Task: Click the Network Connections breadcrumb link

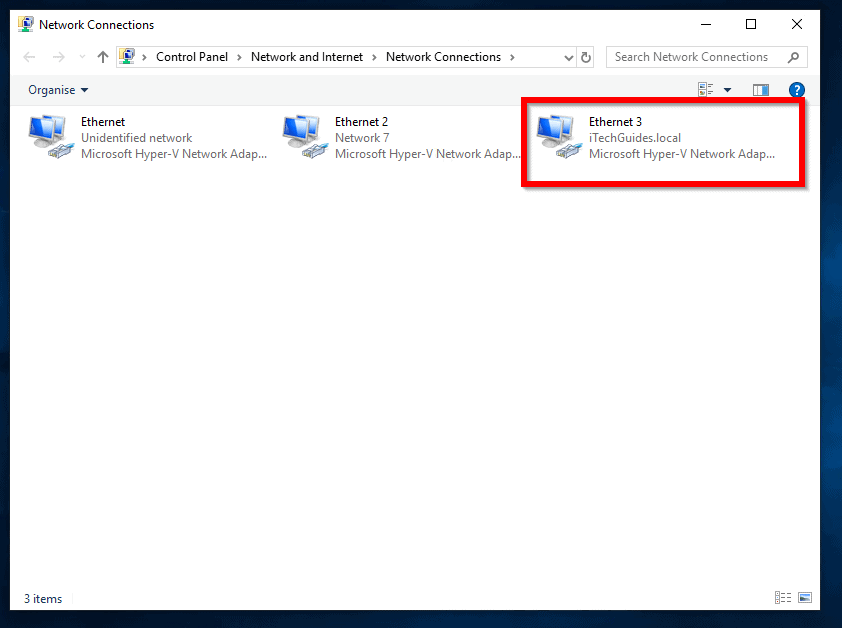Action: point(443,57)
